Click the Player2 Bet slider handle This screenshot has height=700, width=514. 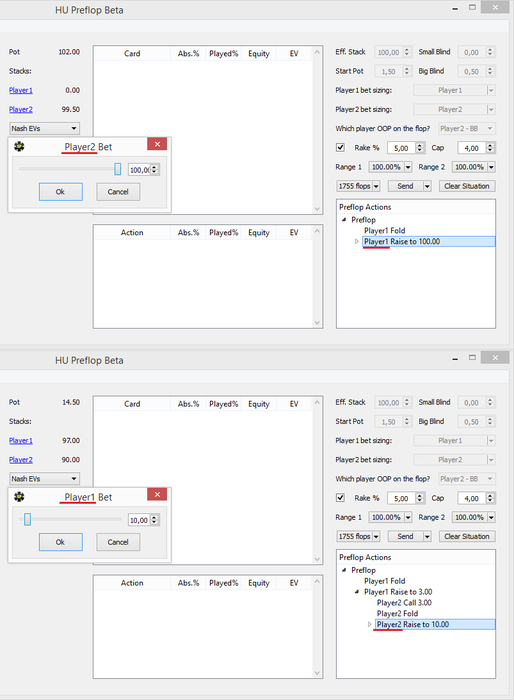click(x=117, y=169)
